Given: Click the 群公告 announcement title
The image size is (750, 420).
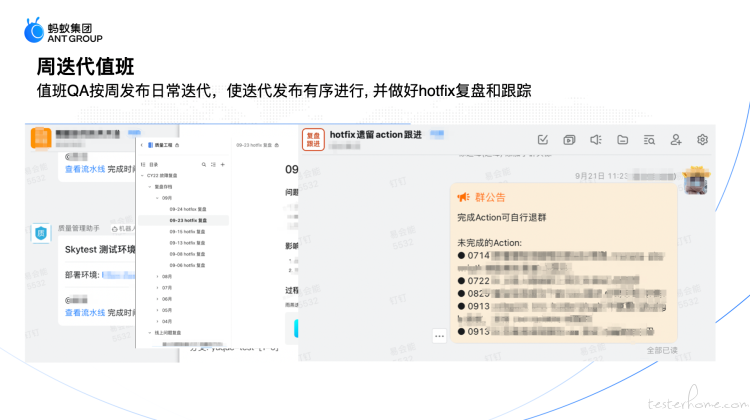Looking at the screenshot, I should coord(490,197).
